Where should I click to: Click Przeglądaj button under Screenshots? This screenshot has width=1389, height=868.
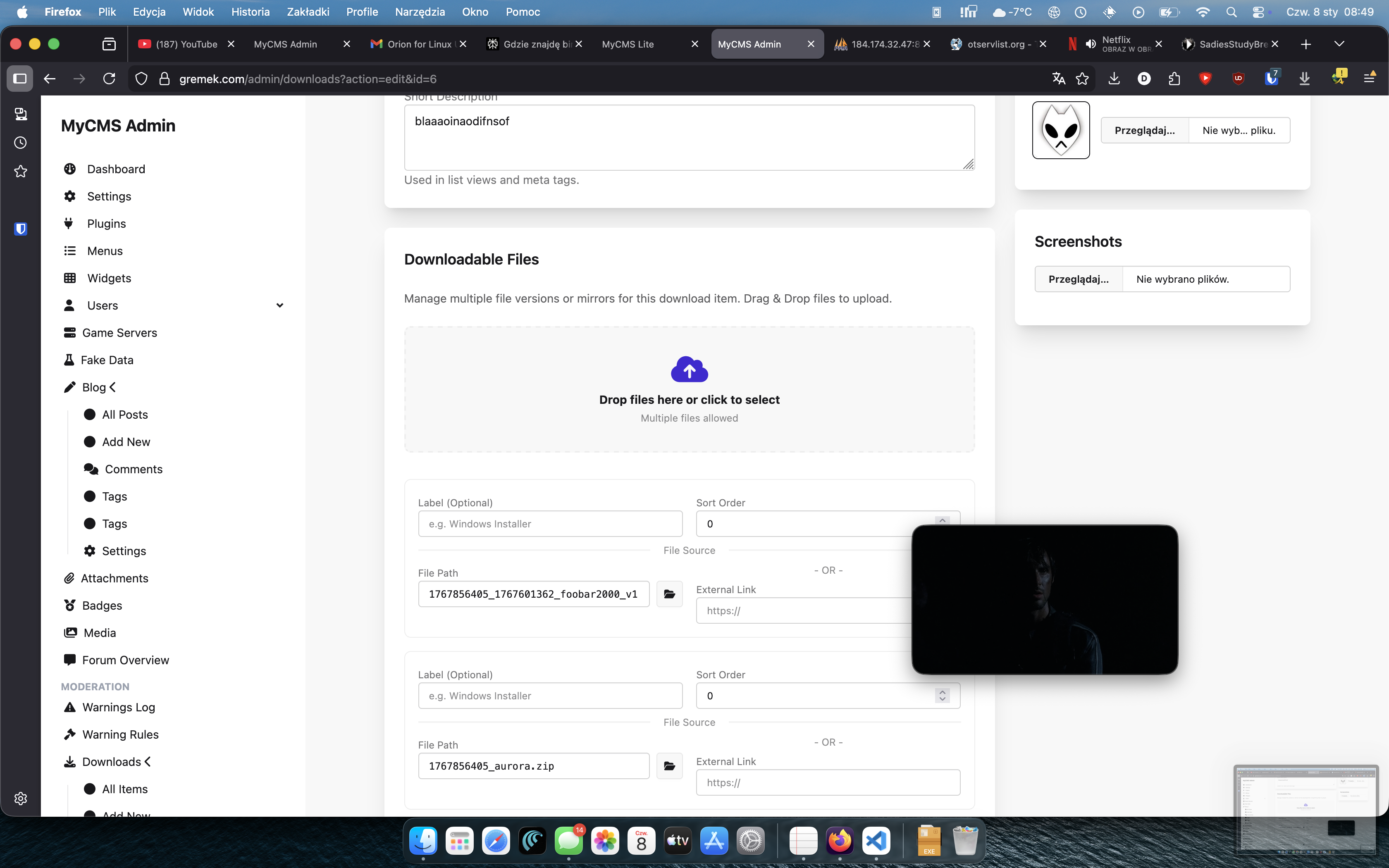click(x=1078, y=279)
